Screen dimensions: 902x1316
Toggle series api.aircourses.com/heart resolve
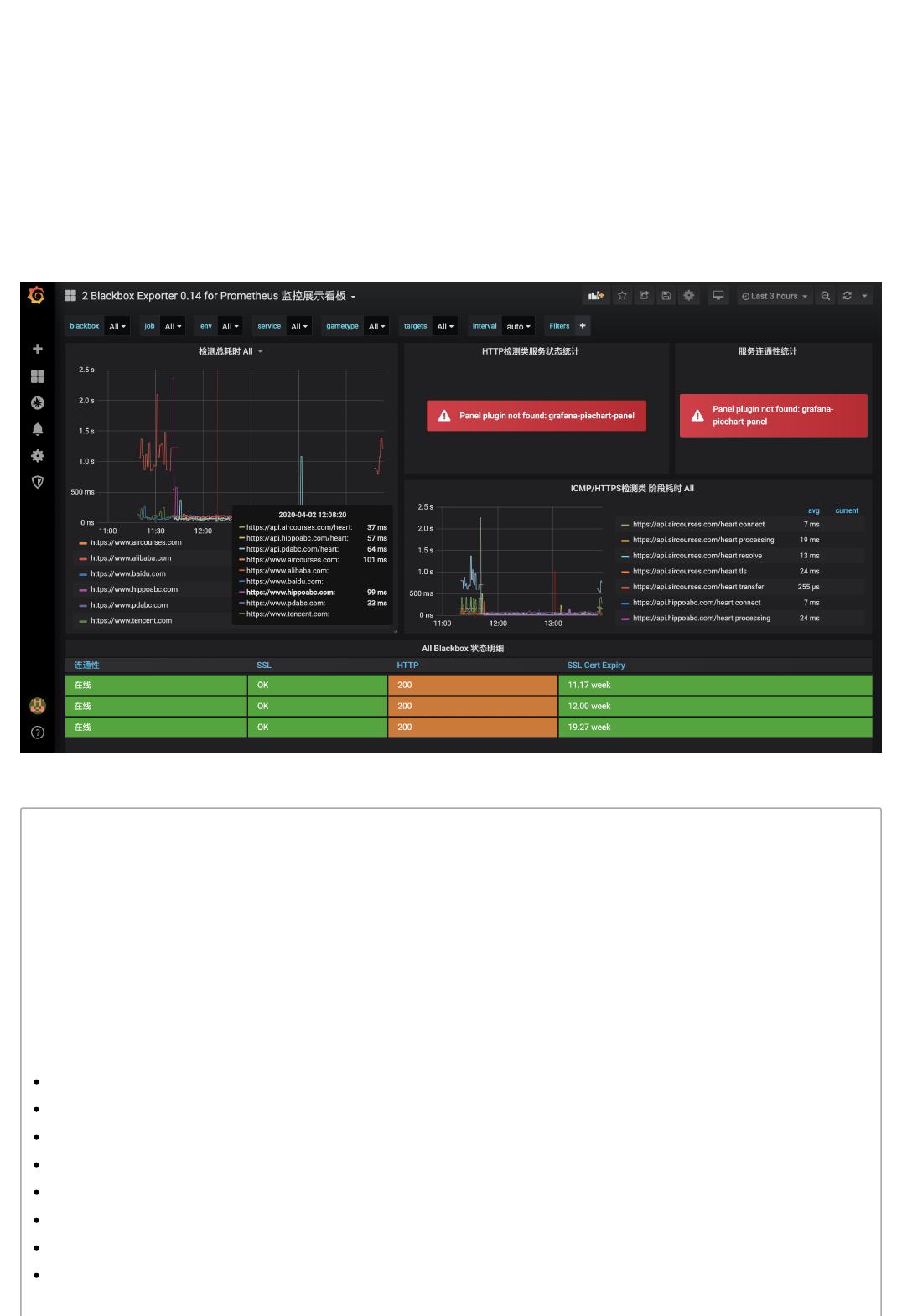click(697, 556)
